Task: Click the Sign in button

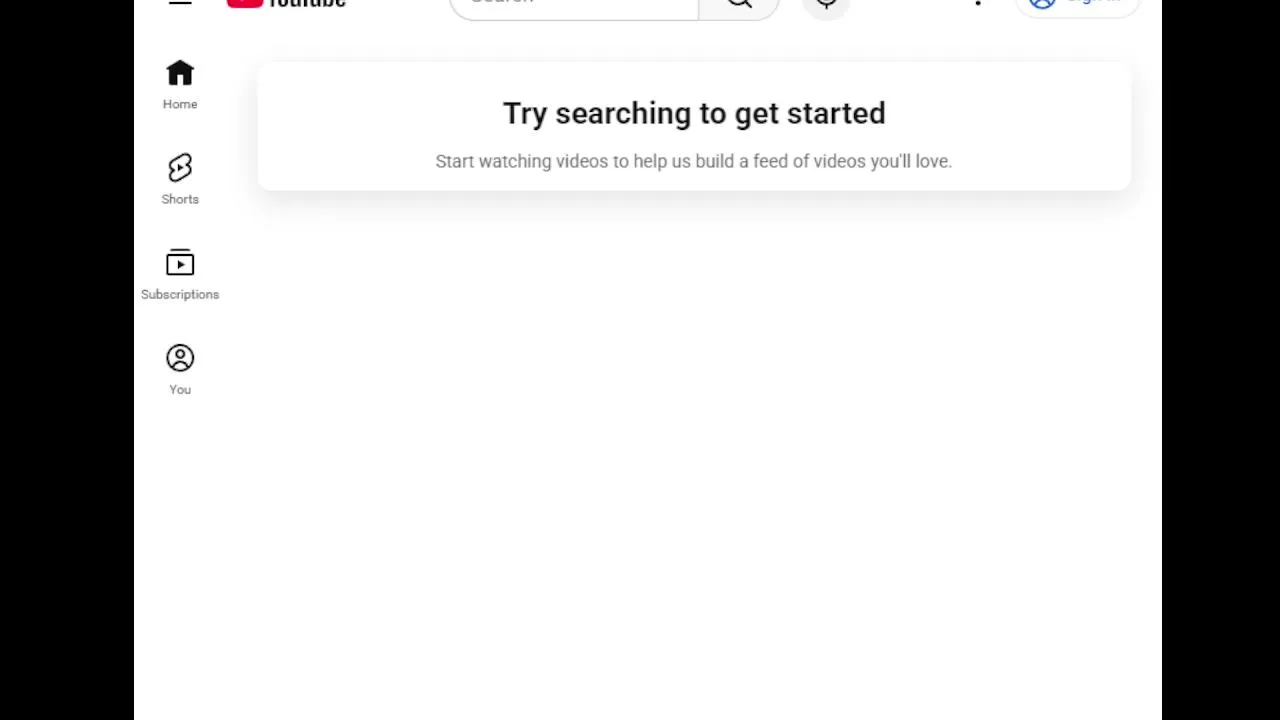Action: pos(1078,5)
